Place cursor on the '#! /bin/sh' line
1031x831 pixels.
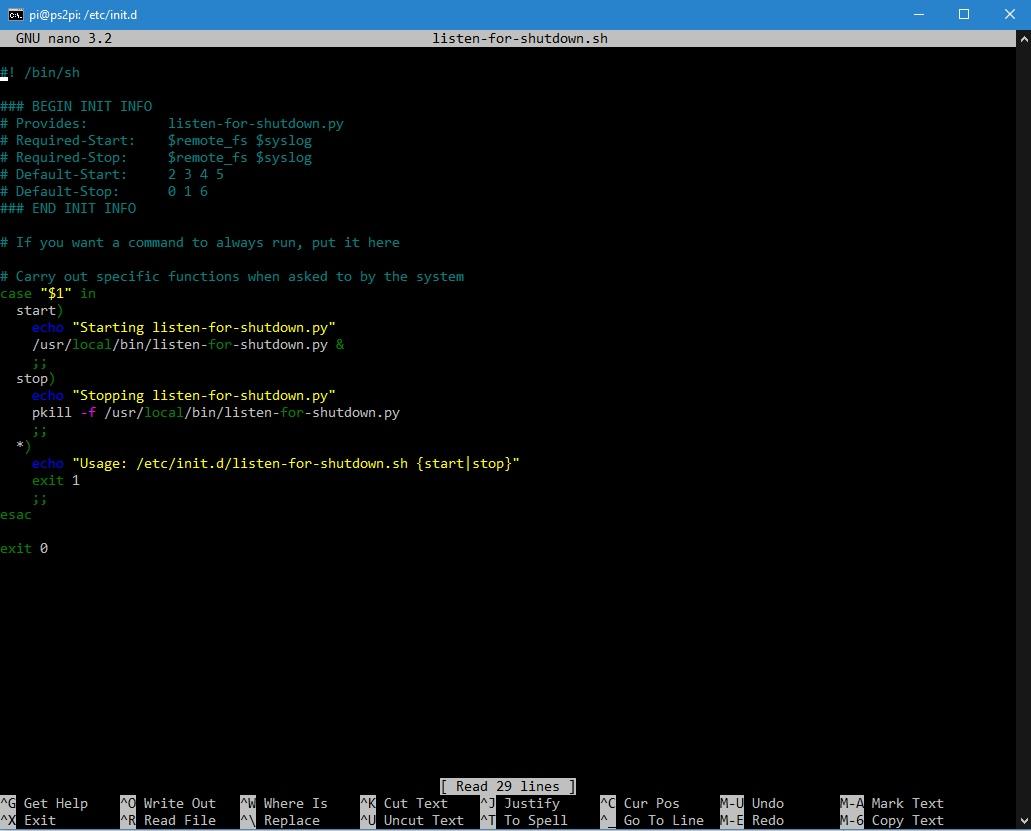40,72
